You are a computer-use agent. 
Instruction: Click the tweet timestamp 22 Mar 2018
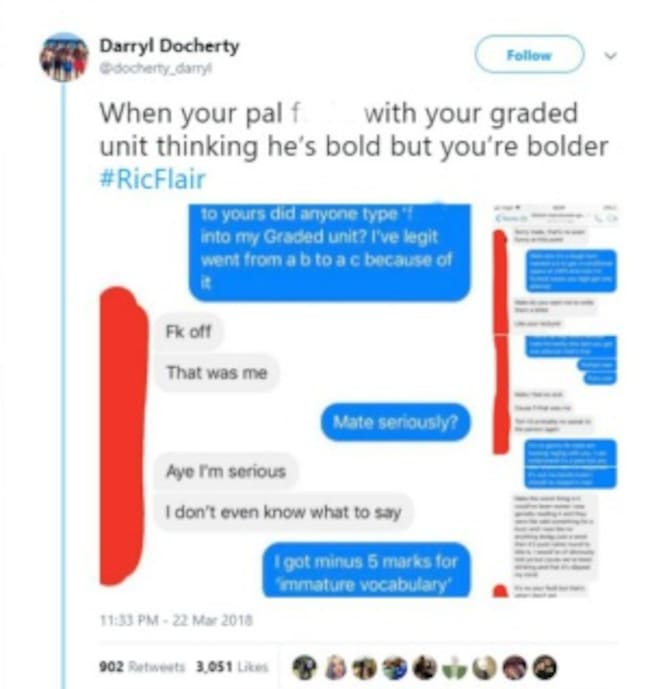coord(177,620)
